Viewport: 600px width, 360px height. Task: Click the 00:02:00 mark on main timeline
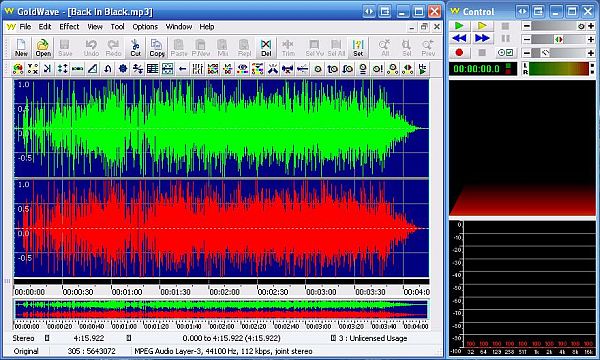click(x=224, y=292)
